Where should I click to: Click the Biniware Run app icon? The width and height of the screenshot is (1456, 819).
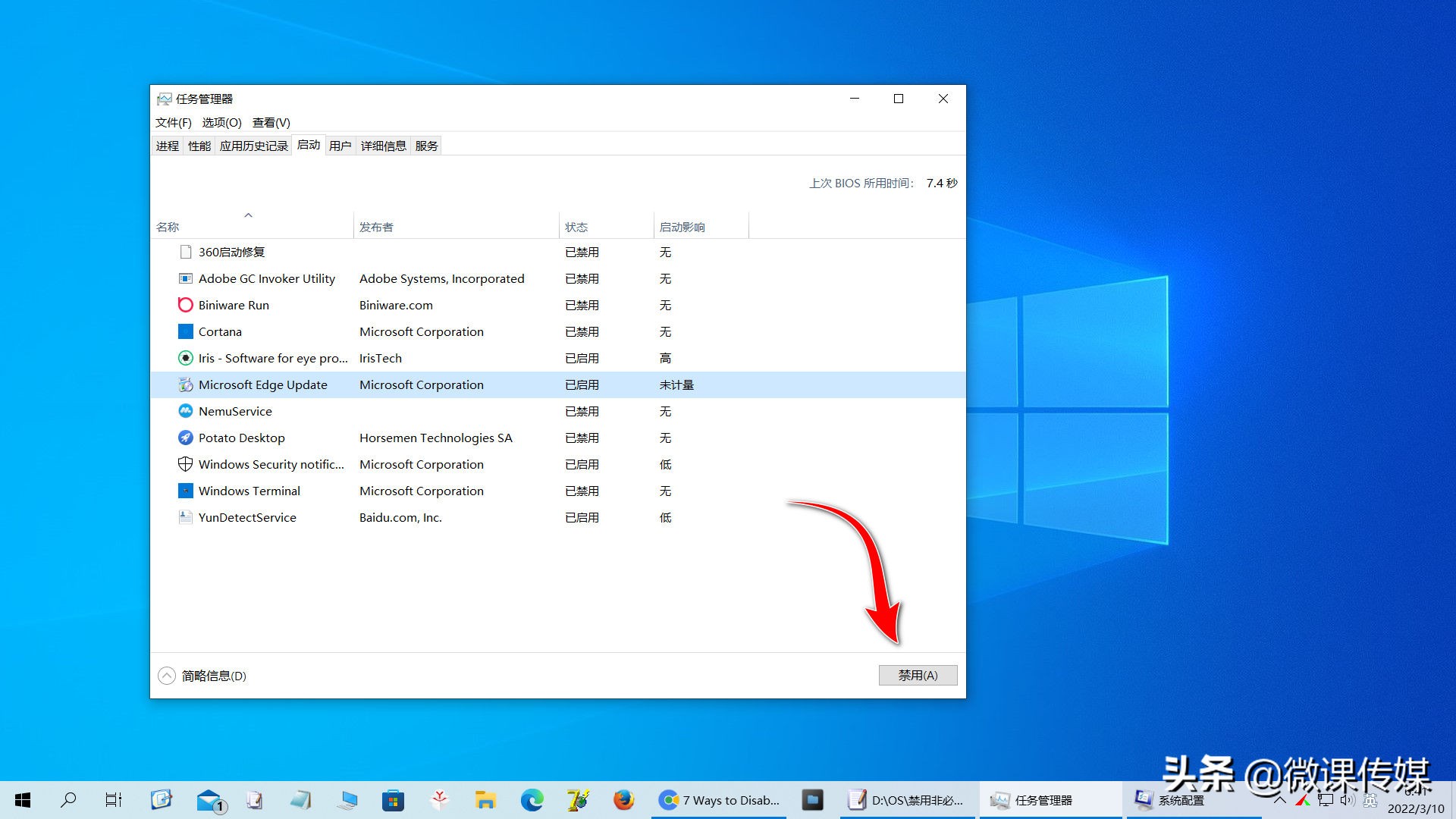(184, 304)
